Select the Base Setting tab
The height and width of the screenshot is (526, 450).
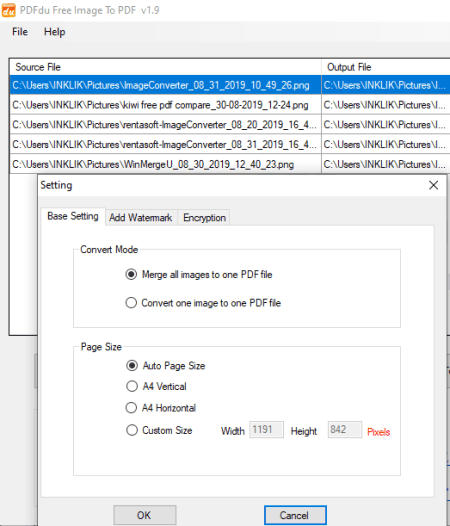click(73, 216)
